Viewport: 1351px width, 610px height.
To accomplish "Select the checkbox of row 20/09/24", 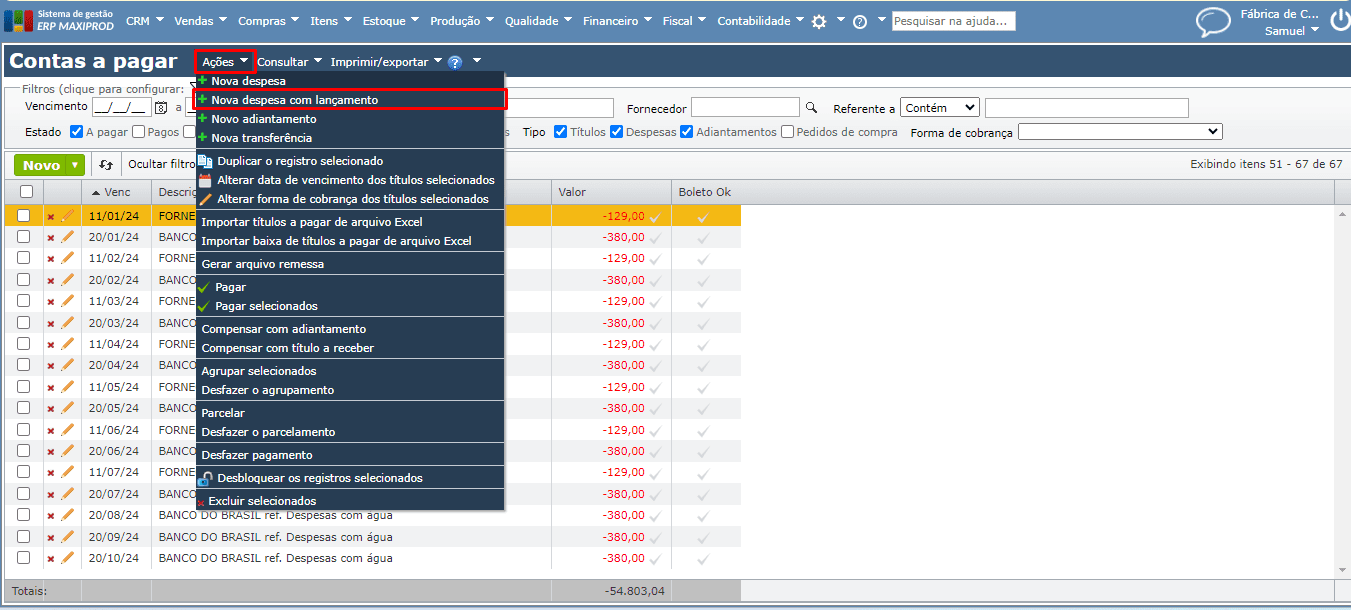I will [24, 536].
